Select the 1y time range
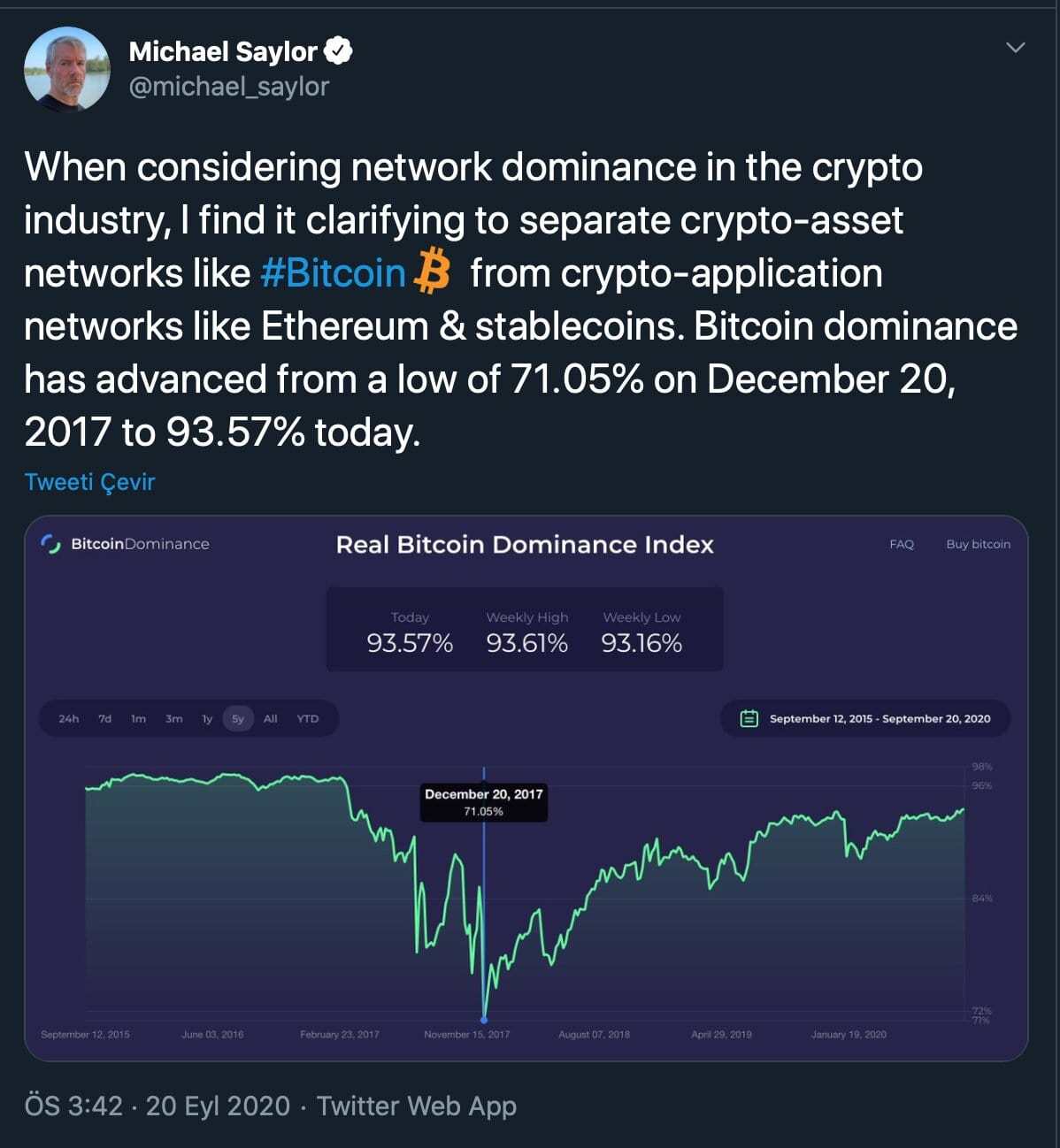 click(x=207, y=719)
